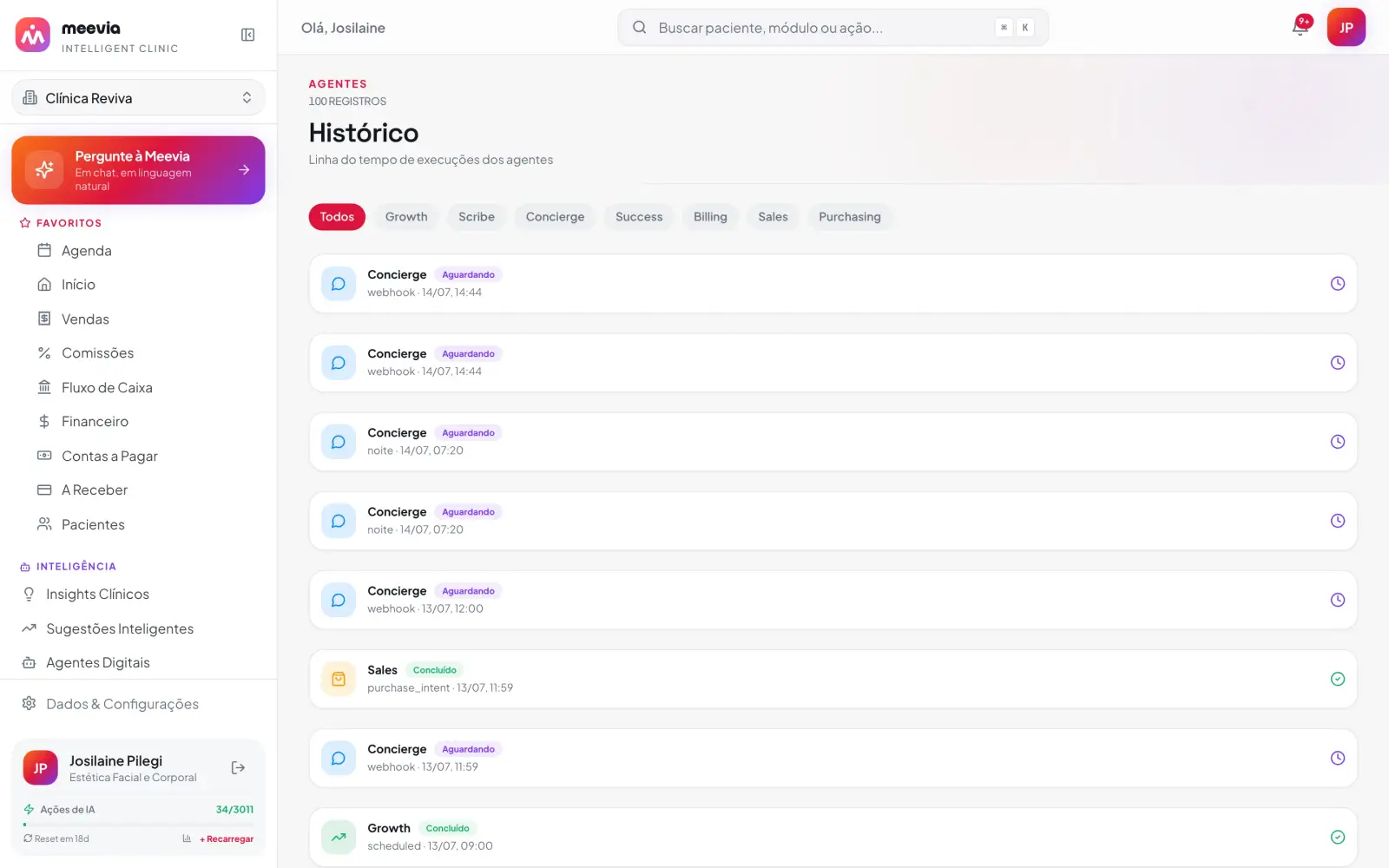Click the 100 REGISTROS count text
The image size is (1389, 868).
click(x=347, y=102)
